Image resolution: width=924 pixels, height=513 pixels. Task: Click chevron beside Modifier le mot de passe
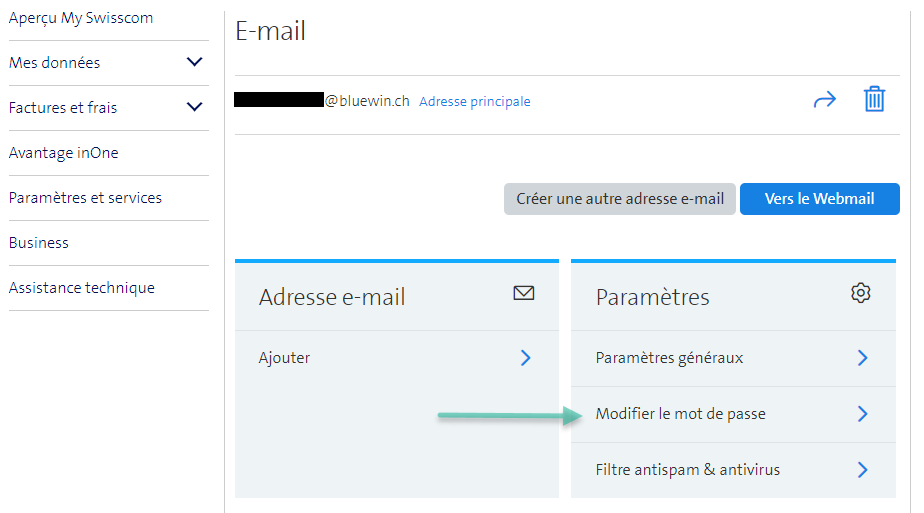[862, 414]
